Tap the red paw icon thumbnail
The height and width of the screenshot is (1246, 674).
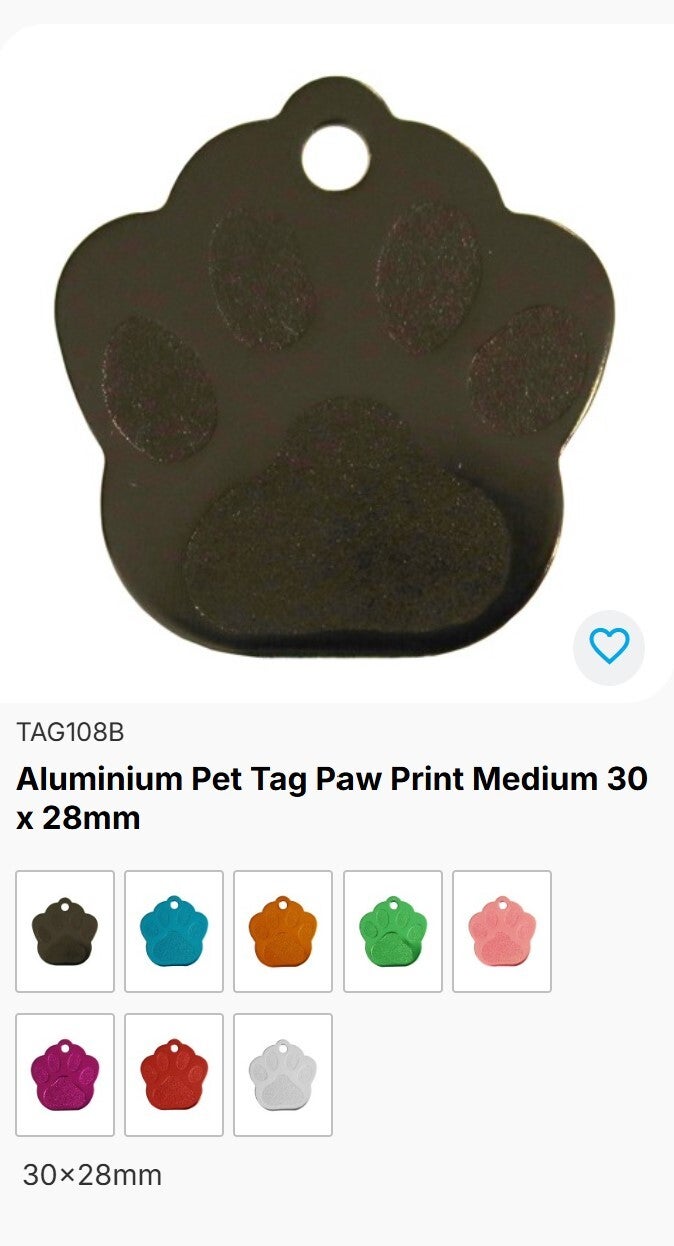[174, 1075]
